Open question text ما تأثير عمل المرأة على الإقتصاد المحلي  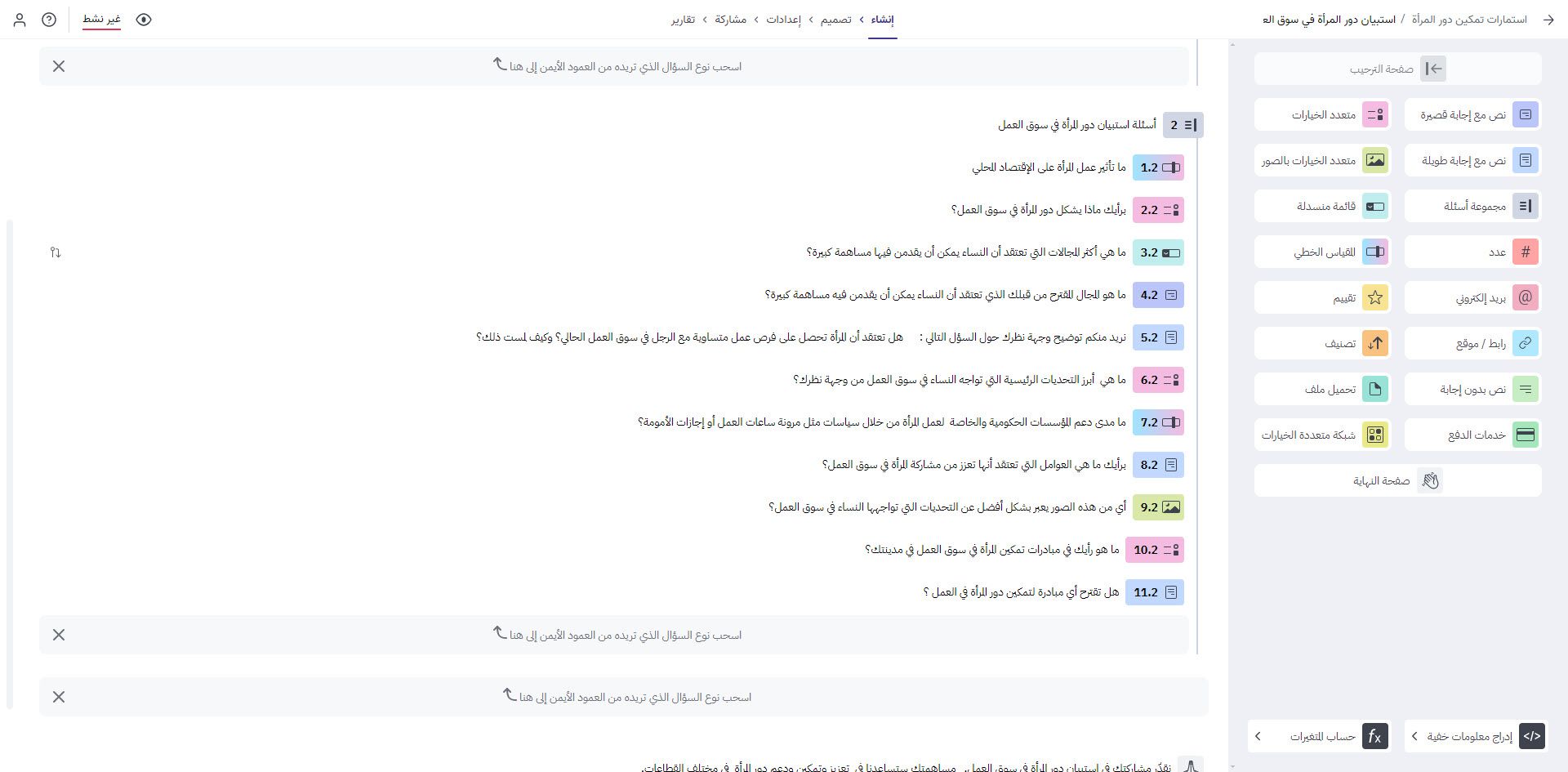tap(1049, 167)
